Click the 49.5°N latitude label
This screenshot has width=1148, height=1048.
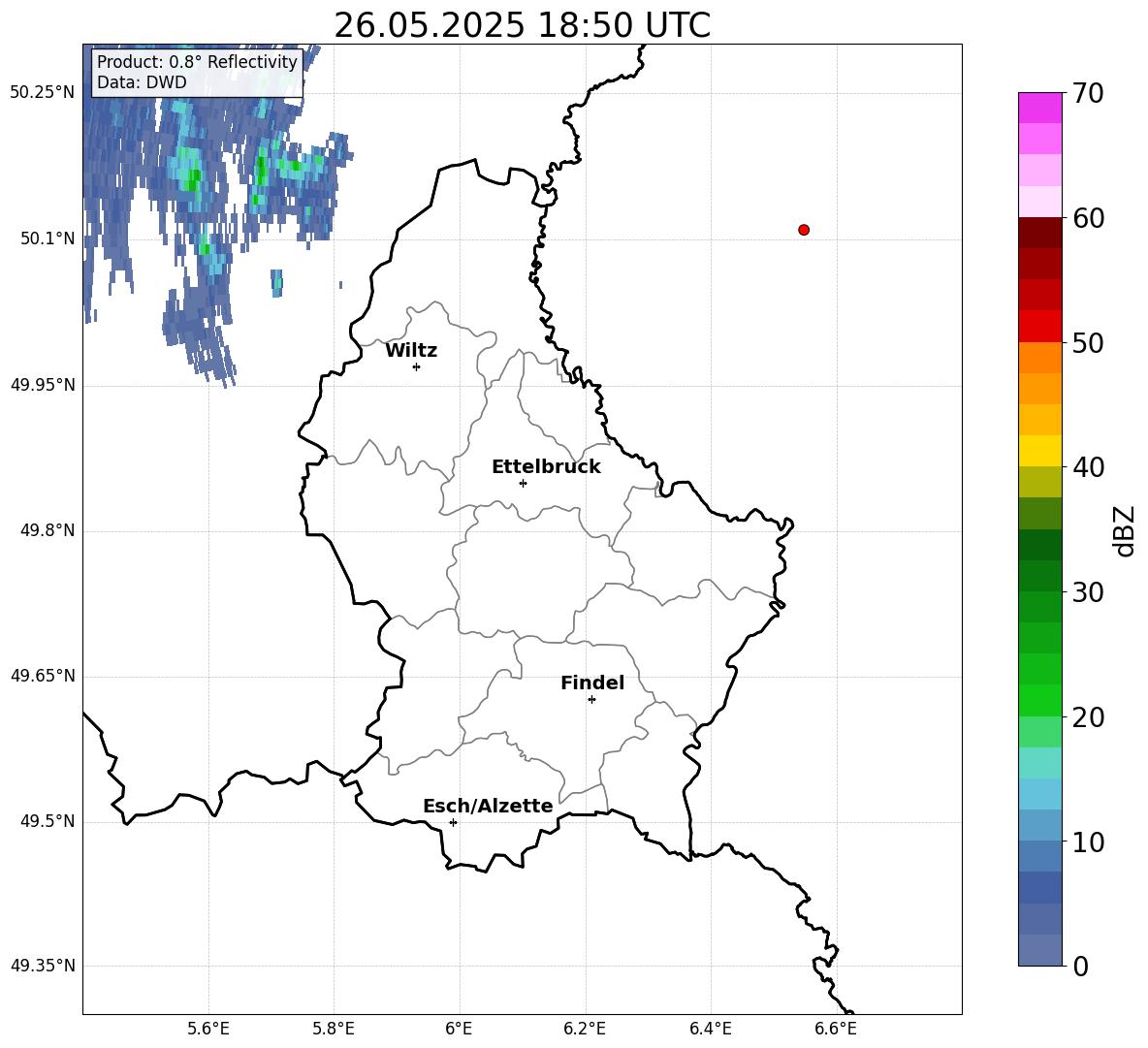click(x=48, y=822)
